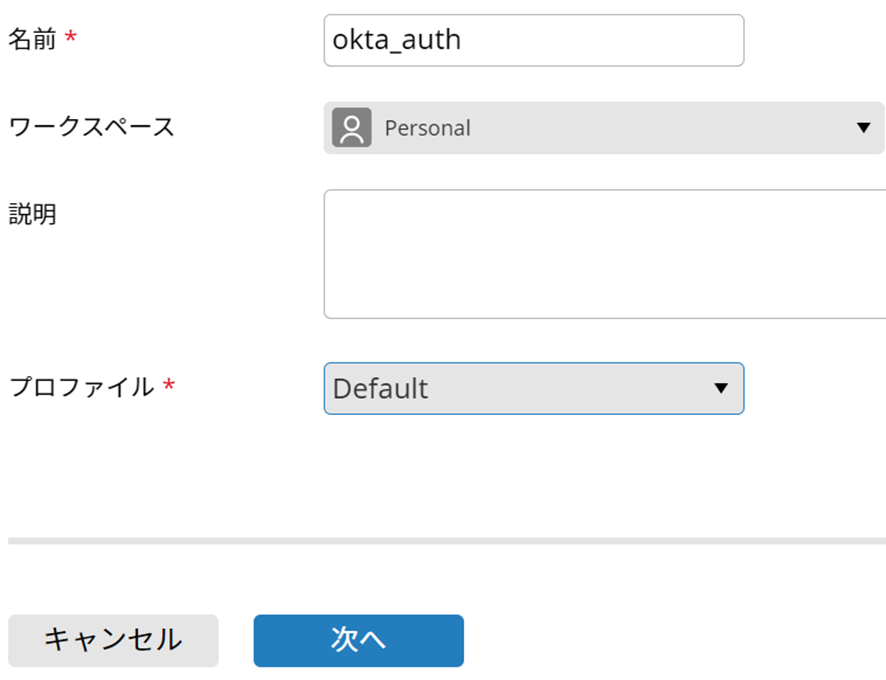Click the red asterisk beside プロファイル
This screenshot has height=680, width=886.
(168, 386)
